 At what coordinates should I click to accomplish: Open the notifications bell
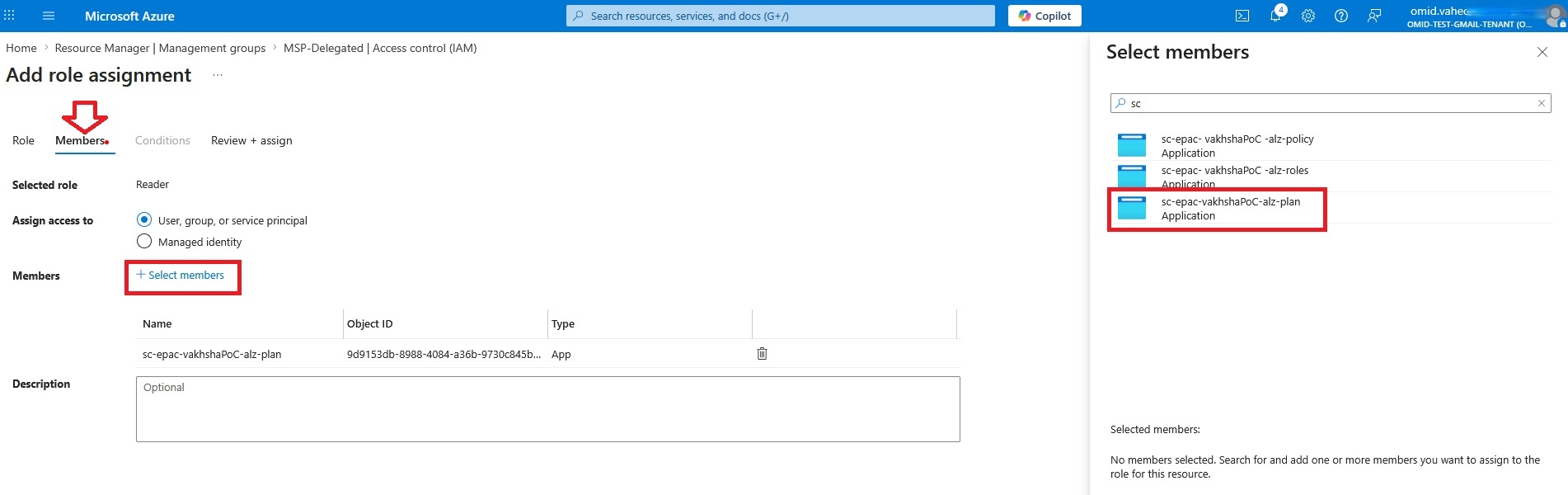pyautogui.click(x=1275, y=16)
